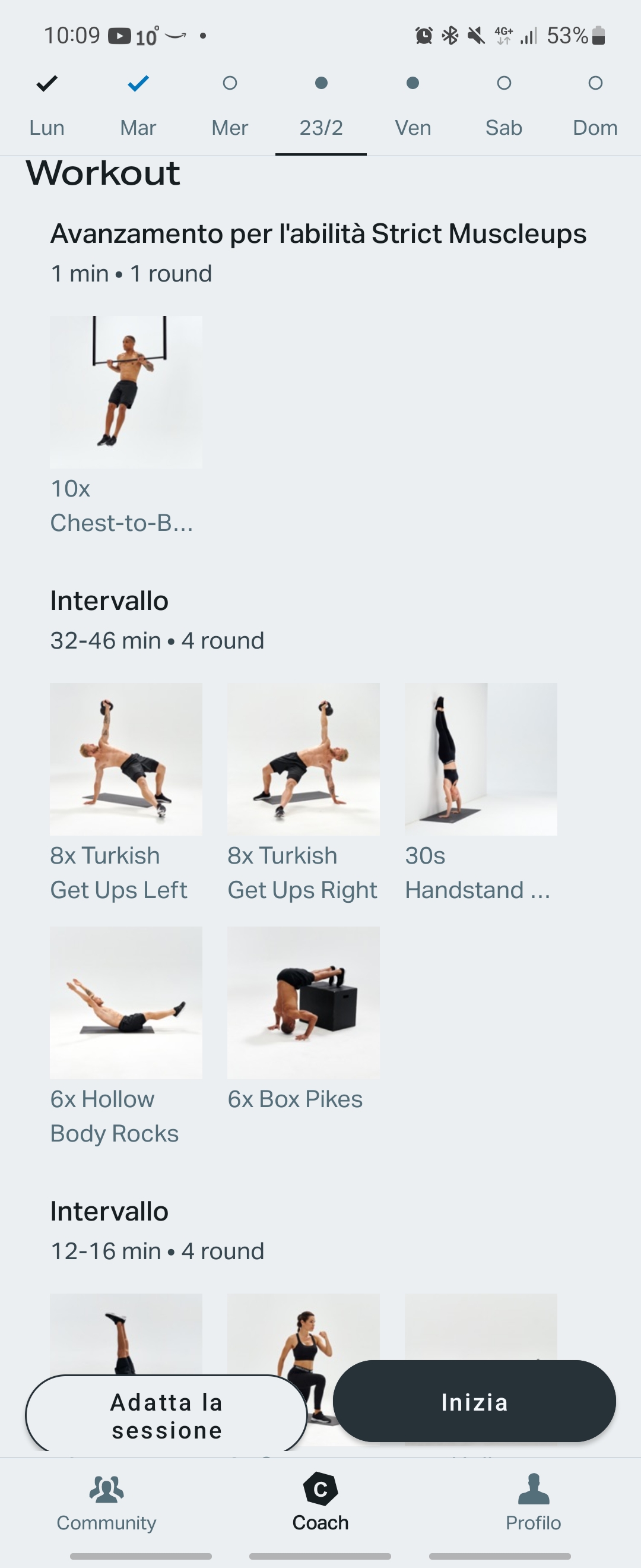Viewport: 641px width, 1568px height.
Task: Open Hollow Body Rocks exercise thumbnail
Action: coord(126,1003)
